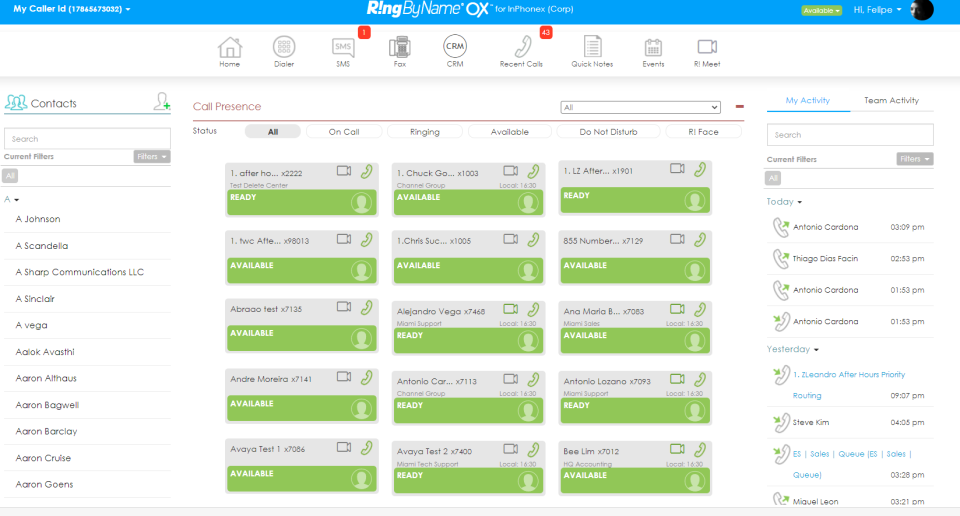Switch to My Activity tab

[808, 100]
